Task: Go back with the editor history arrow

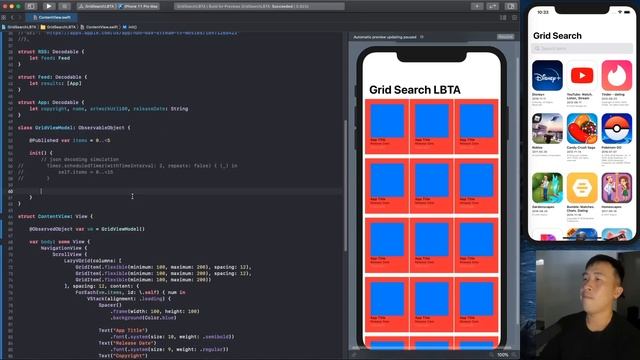Action: tap(12, 18)
